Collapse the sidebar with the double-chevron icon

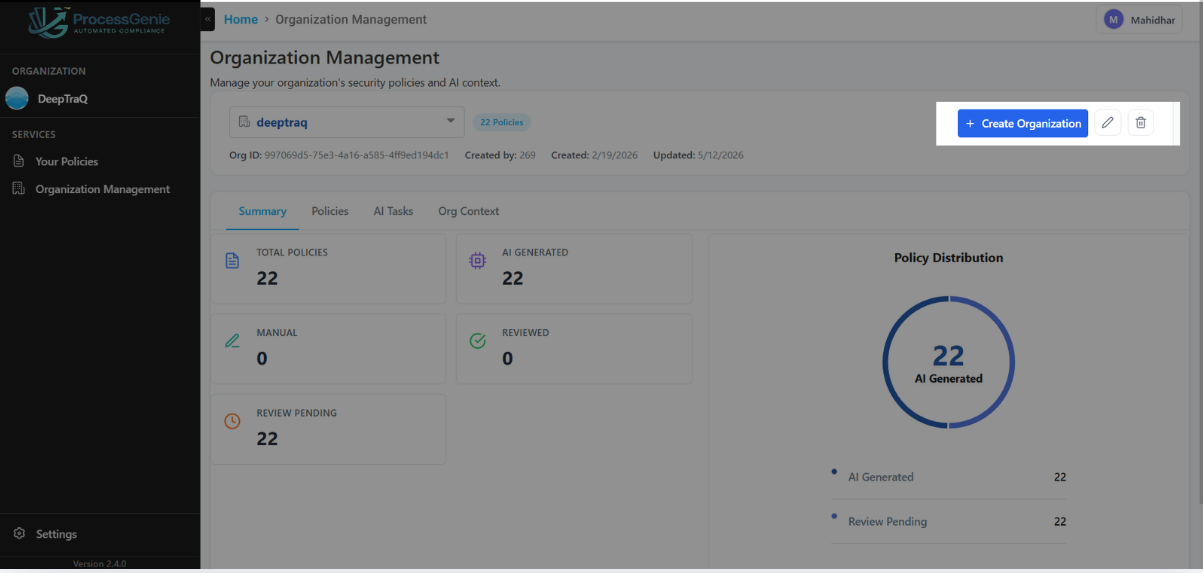point(208,19)
